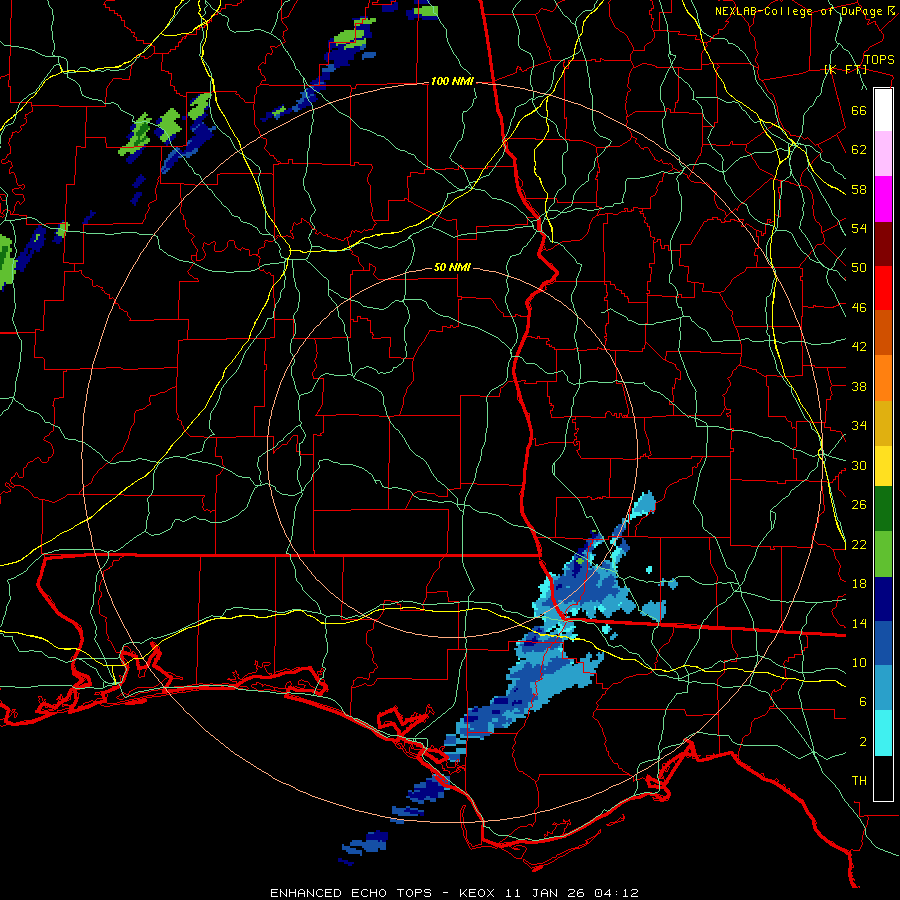Click the white 66 K FT color swatch
Viewport: 900px width, 900px height.
[x=883, y=110]
